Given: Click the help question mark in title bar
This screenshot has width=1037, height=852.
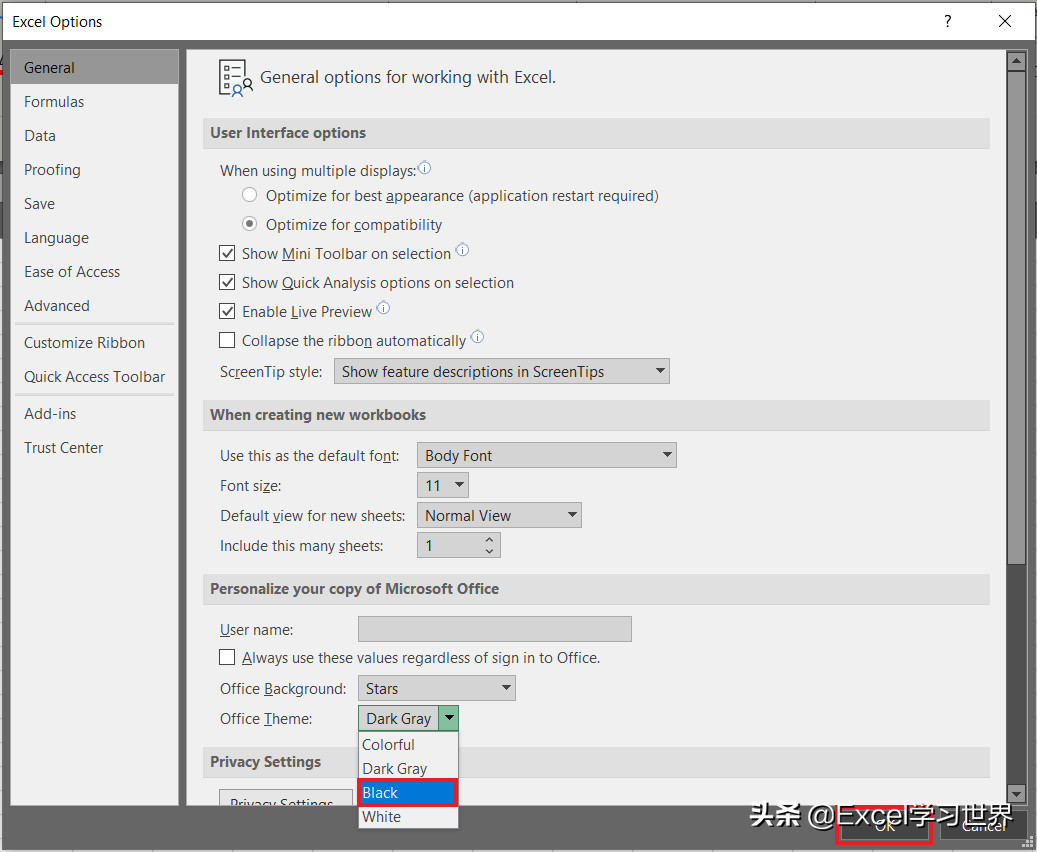Looking at the screenshot, I should 947,21.
